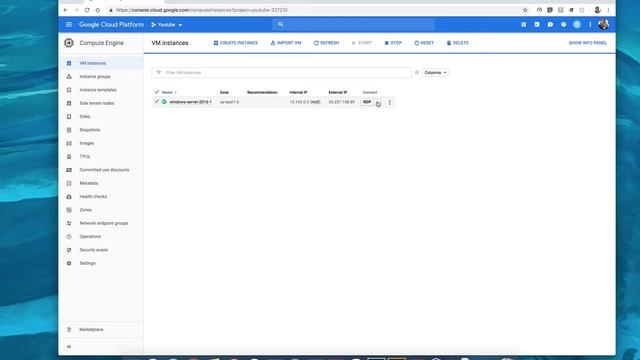Refresh the VM instances list
640x360 pixels.
[x=326, y=43]
